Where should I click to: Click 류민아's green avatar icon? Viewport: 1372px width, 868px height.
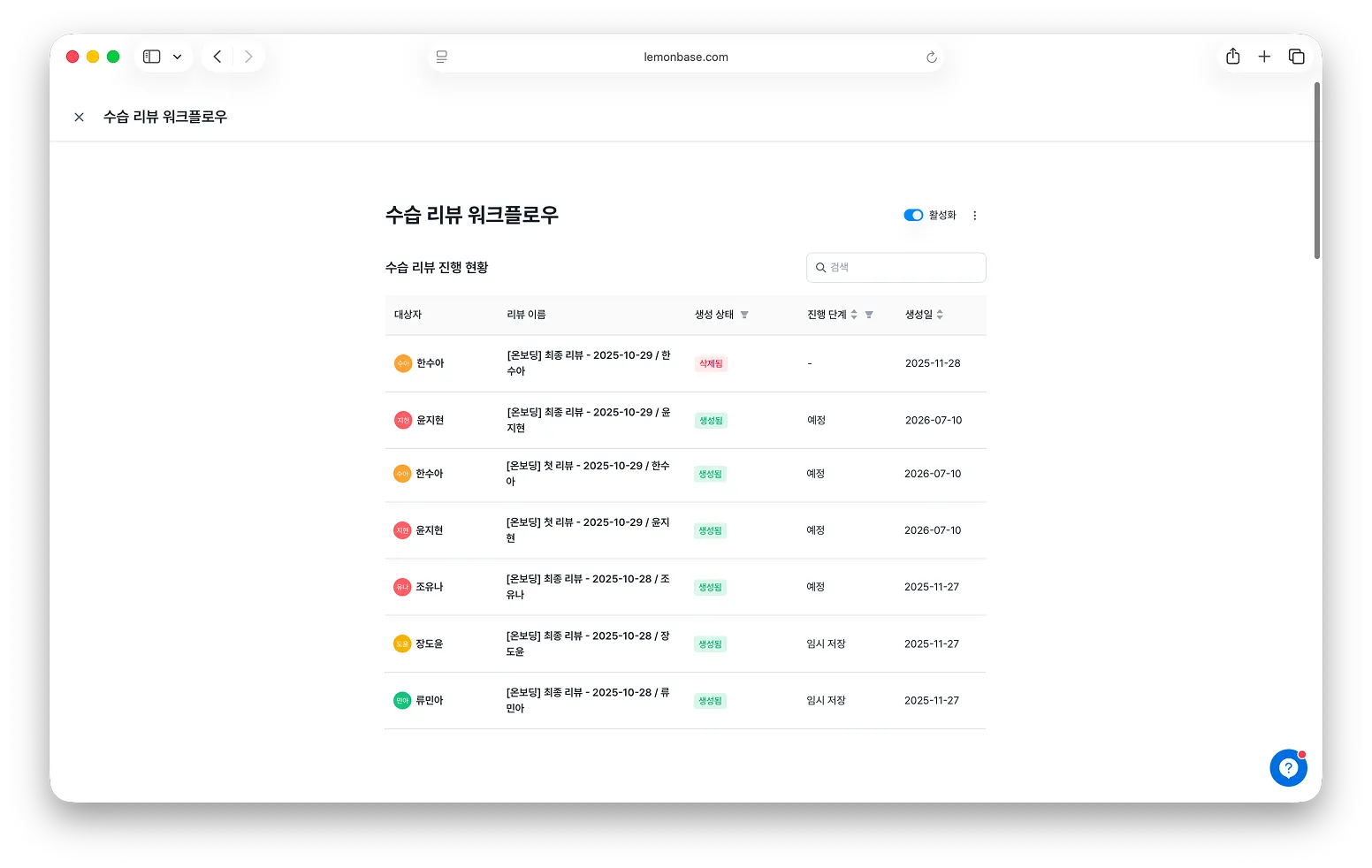(402, 701)
